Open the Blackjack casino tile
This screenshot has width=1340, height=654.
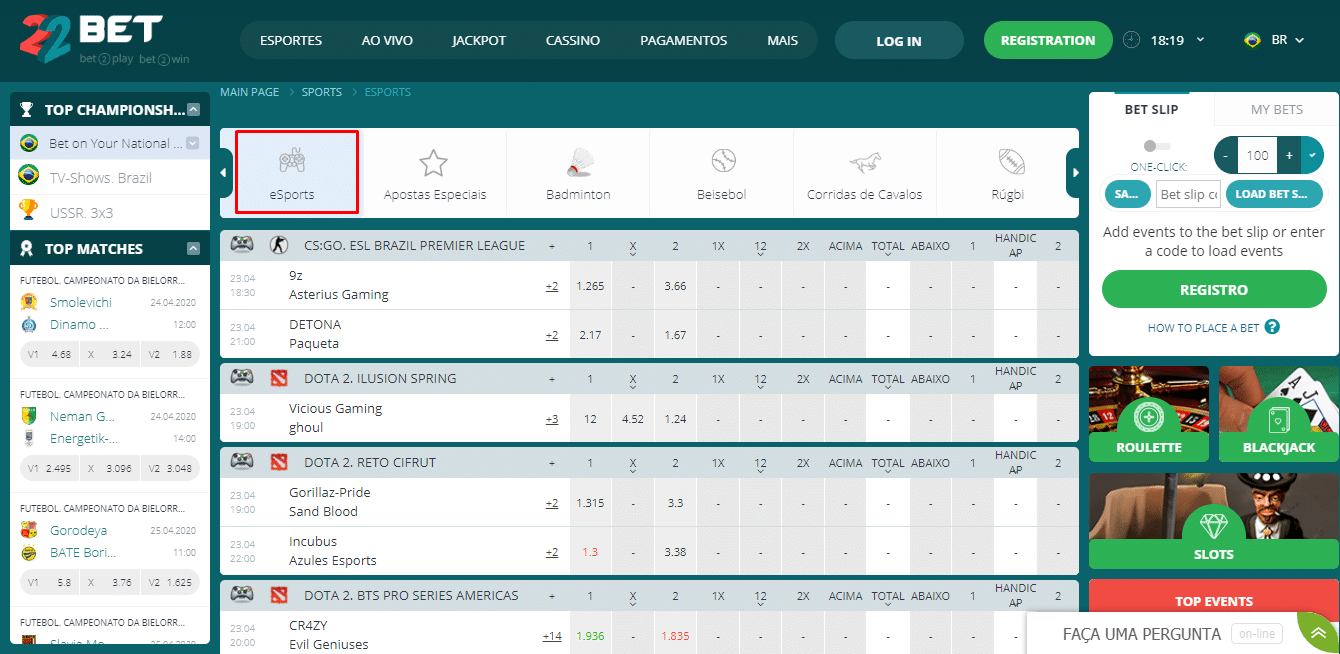[x=1279, y=414]
